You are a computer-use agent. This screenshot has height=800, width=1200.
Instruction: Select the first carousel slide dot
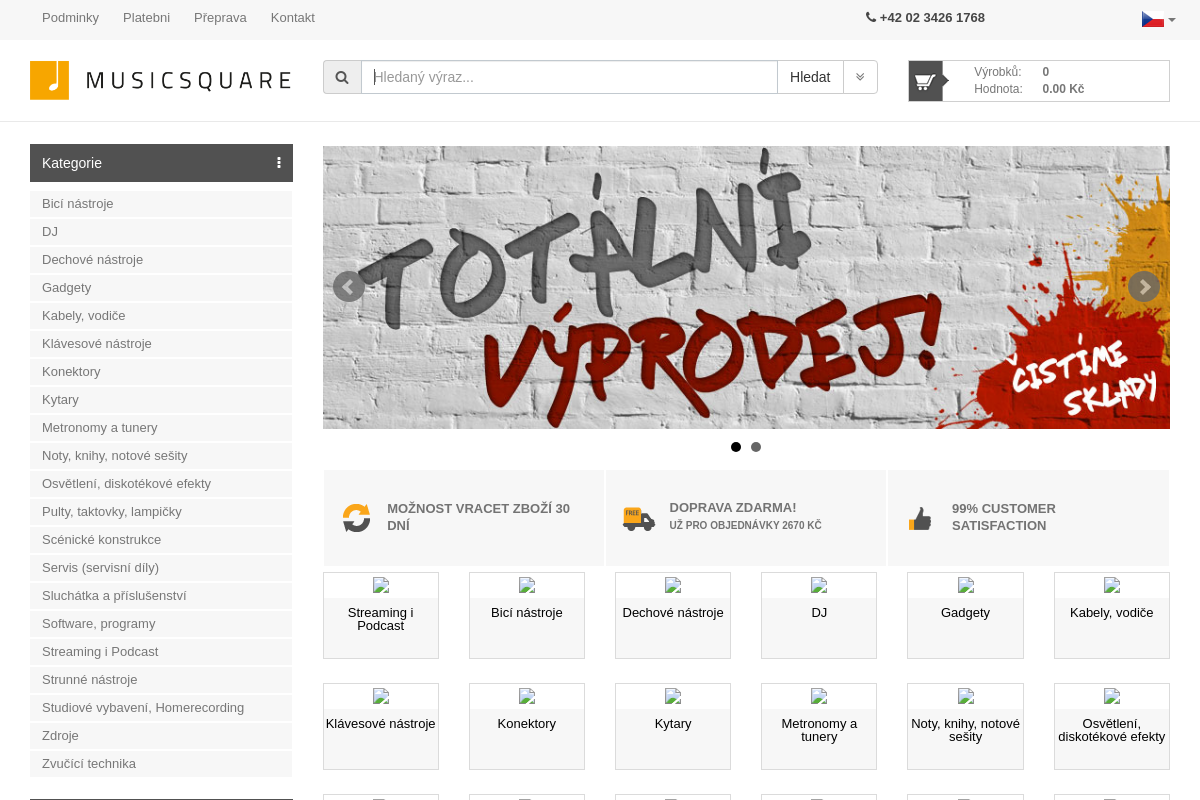(x=736, y=447)
